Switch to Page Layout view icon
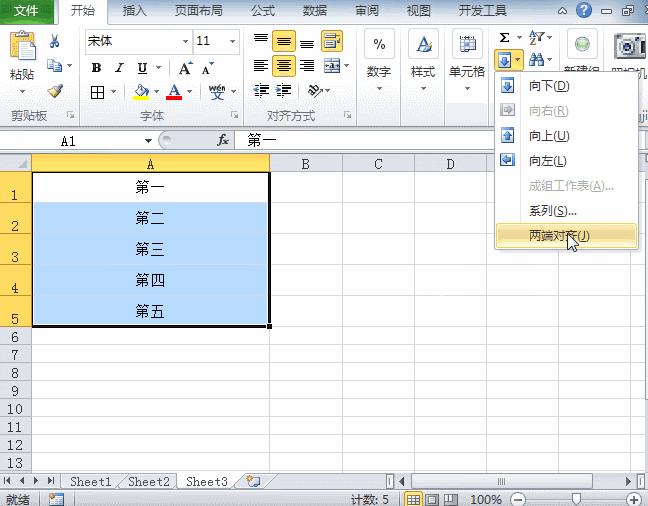This screenshot has width=648, height=506. (432, 499)
